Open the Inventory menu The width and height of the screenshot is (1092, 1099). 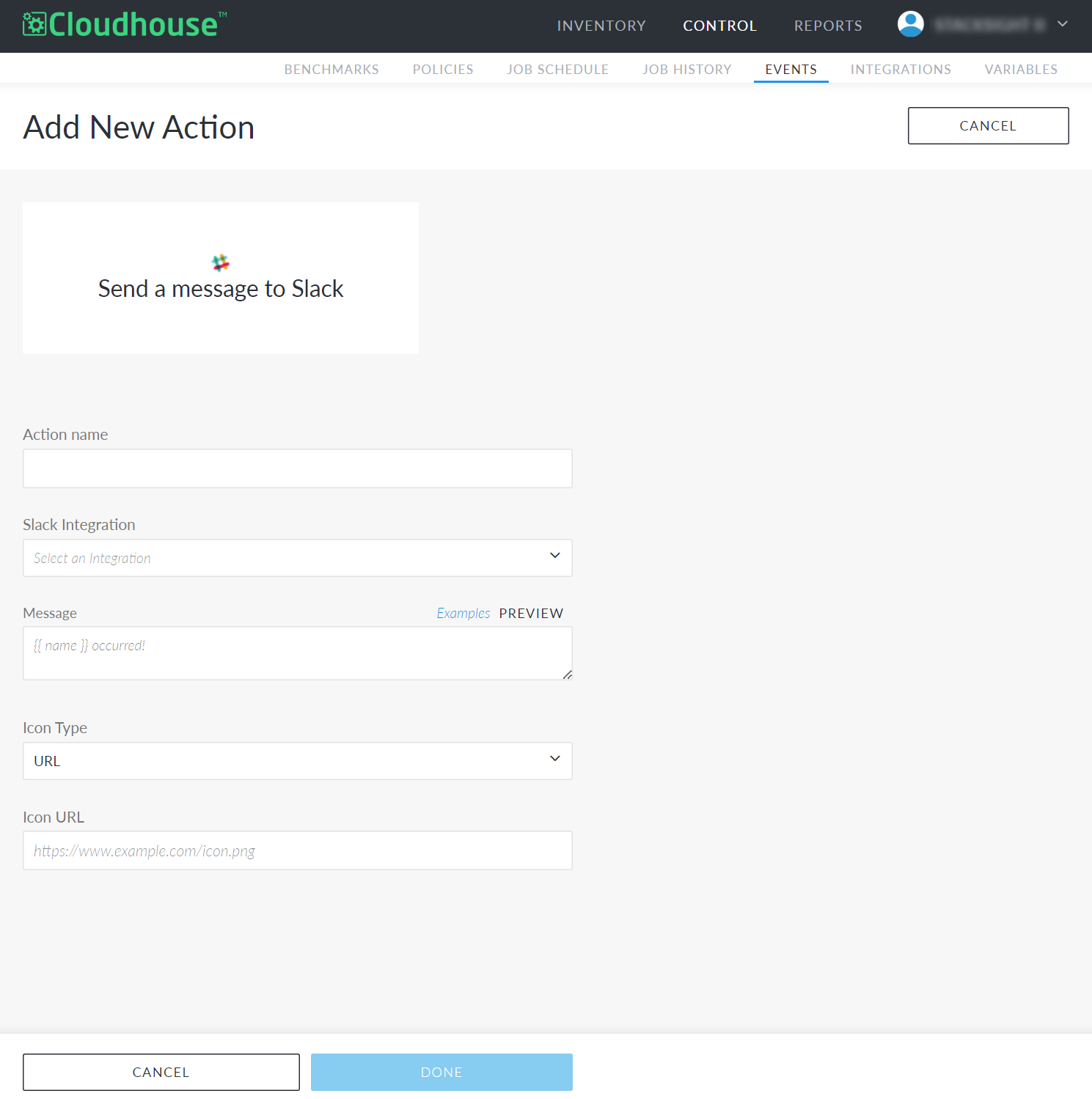601,26
